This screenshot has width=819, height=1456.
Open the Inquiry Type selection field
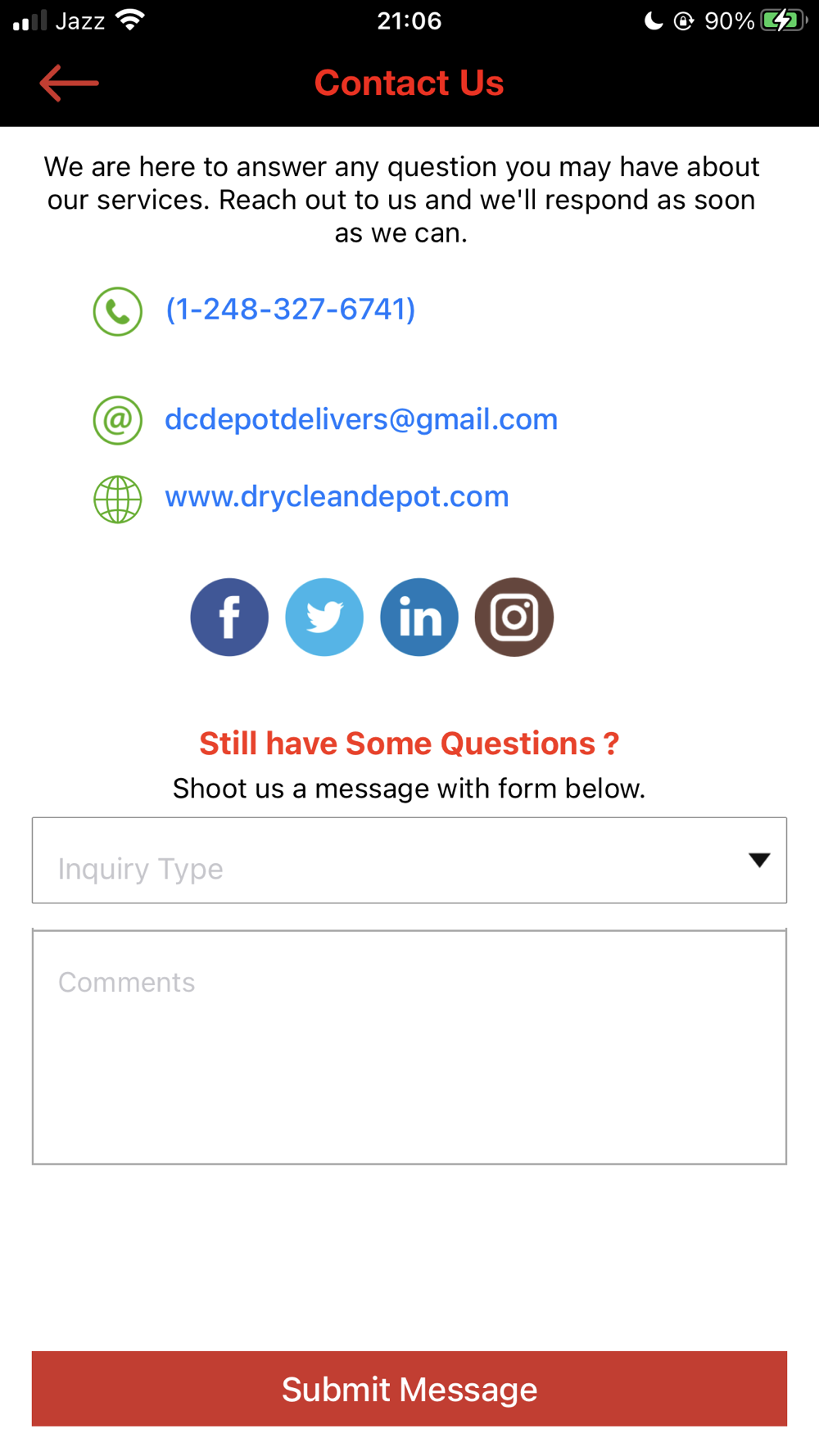tap(409, 861)
